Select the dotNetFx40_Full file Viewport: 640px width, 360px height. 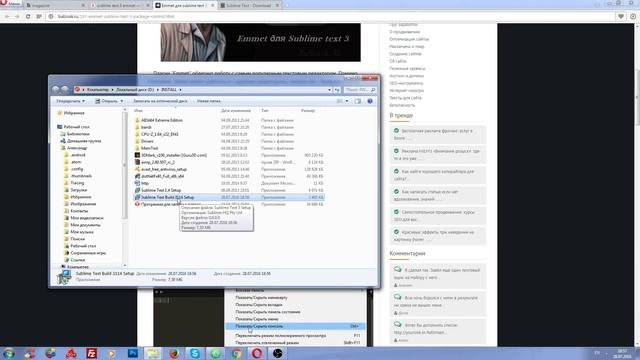point(162,176)
